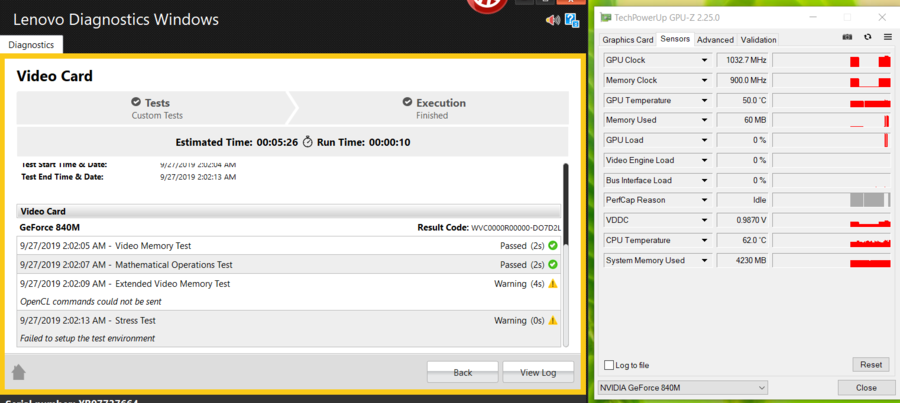The width and height of the screenshot is (900, 403).
Task: Click the Back button
Action: [x=463, y=372]
